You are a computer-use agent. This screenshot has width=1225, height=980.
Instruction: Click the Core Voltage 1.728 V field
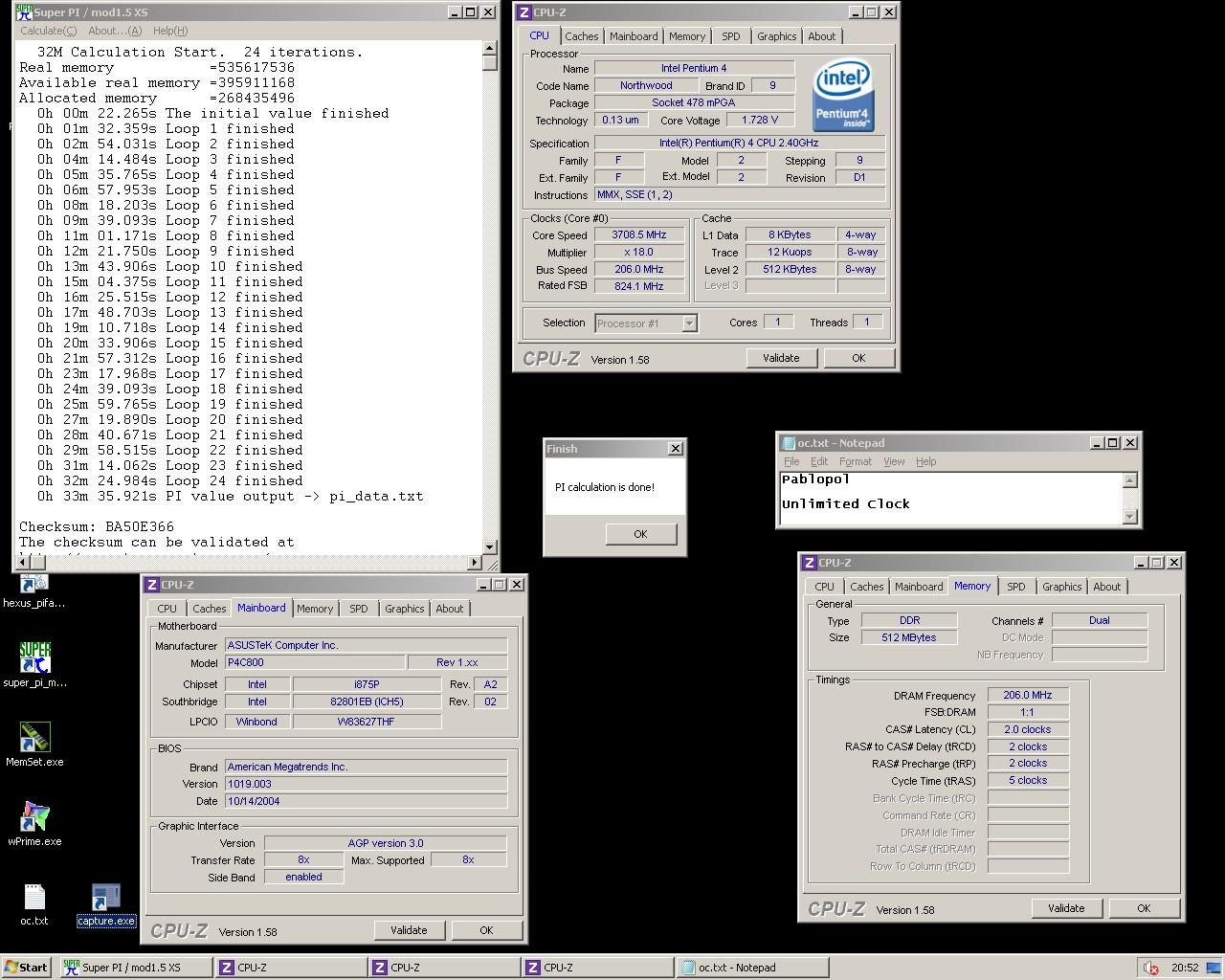(x=760, y=120)
